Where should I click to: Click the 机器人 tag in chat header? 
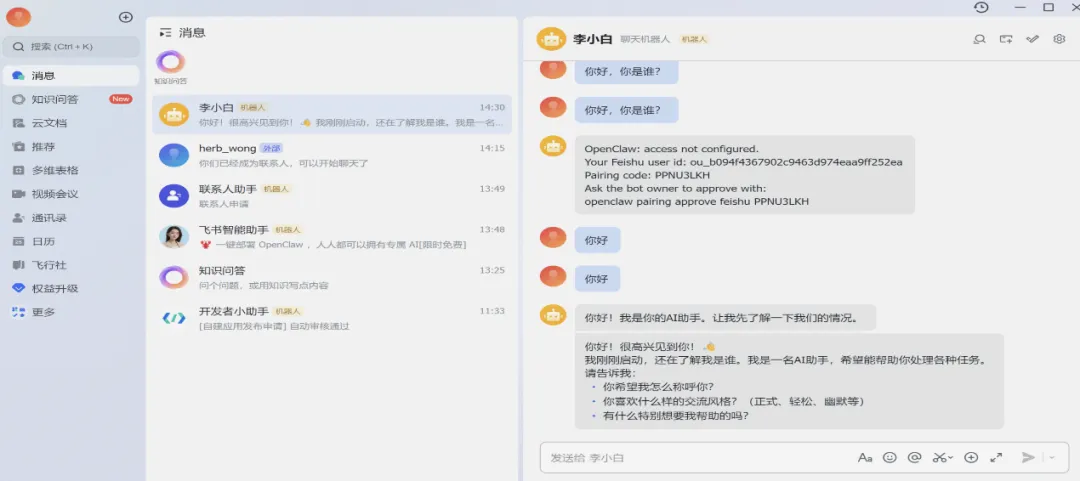[x=694, y=39]
